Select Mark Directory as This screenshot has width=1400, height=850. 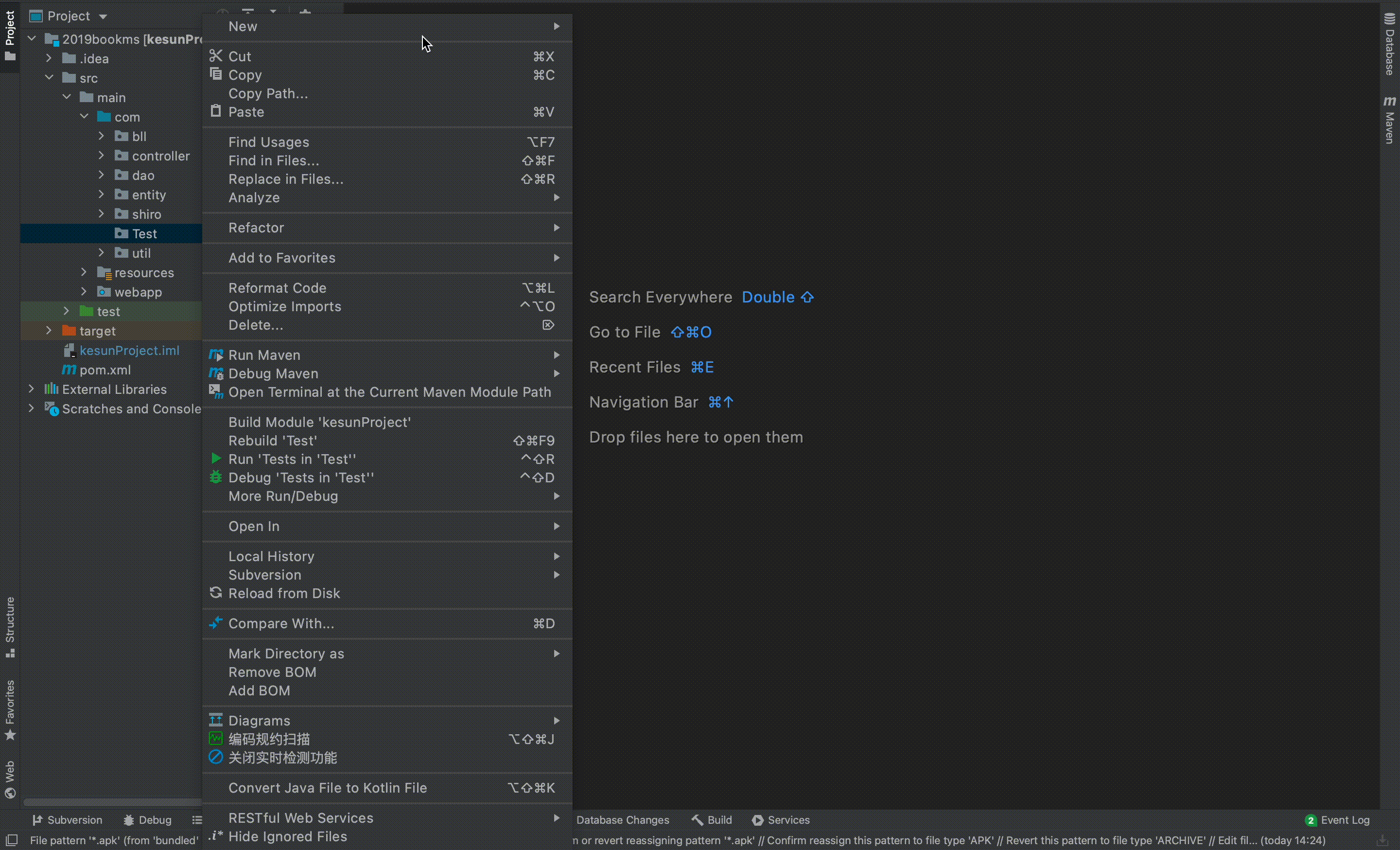(387, 654)
